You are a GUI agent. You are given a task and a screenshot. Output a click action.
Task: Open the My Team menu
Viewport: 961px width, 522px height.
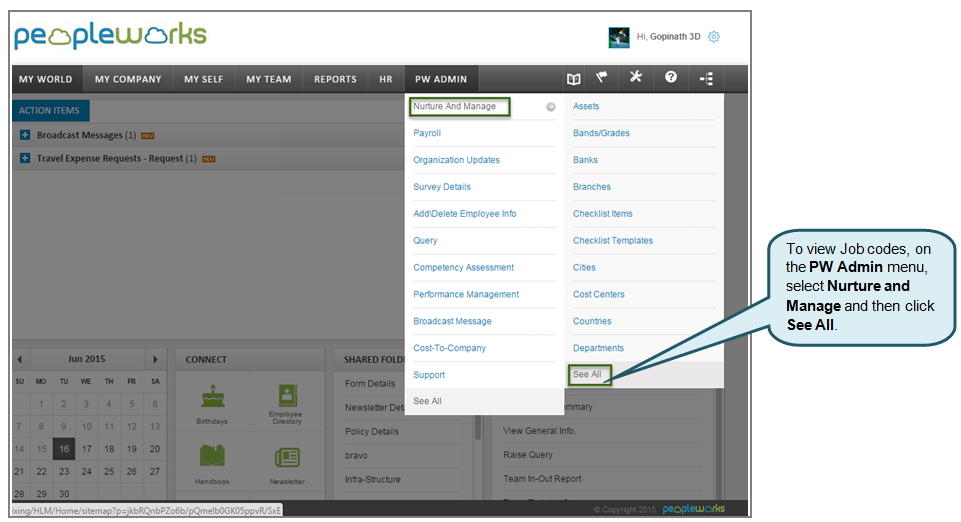pos(269,79)
